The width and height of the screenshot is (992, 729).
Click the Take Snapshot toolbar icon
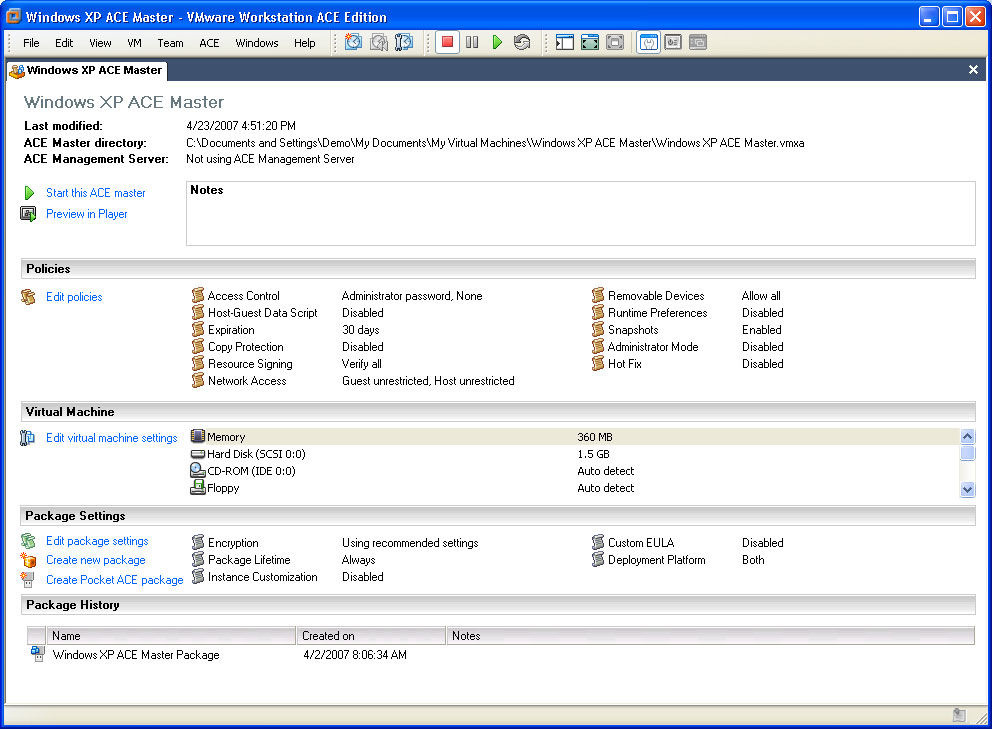(353, 43)
